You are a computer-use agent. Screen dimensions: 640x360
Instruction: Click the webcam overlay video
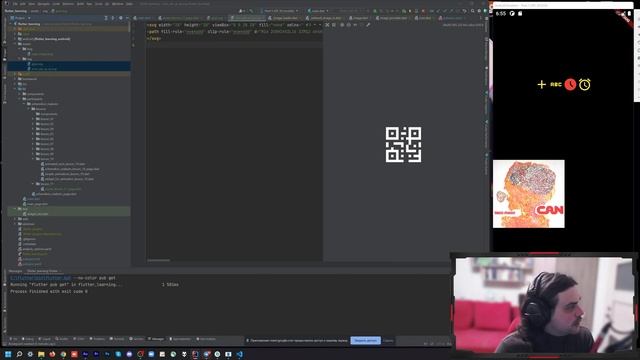click(544, 304)
